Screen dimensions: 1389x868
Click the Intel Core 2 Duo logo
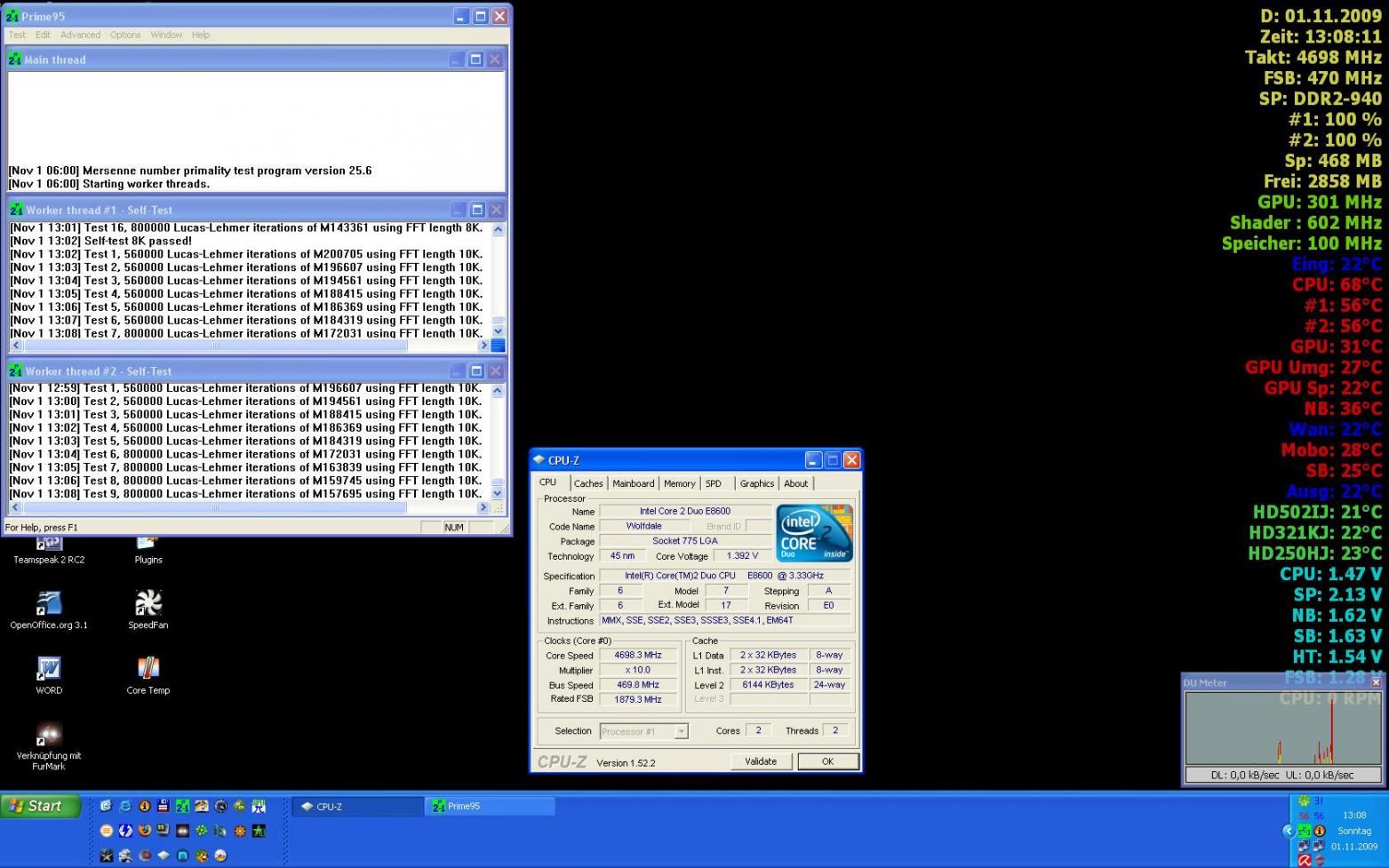[x=814, y=533]
